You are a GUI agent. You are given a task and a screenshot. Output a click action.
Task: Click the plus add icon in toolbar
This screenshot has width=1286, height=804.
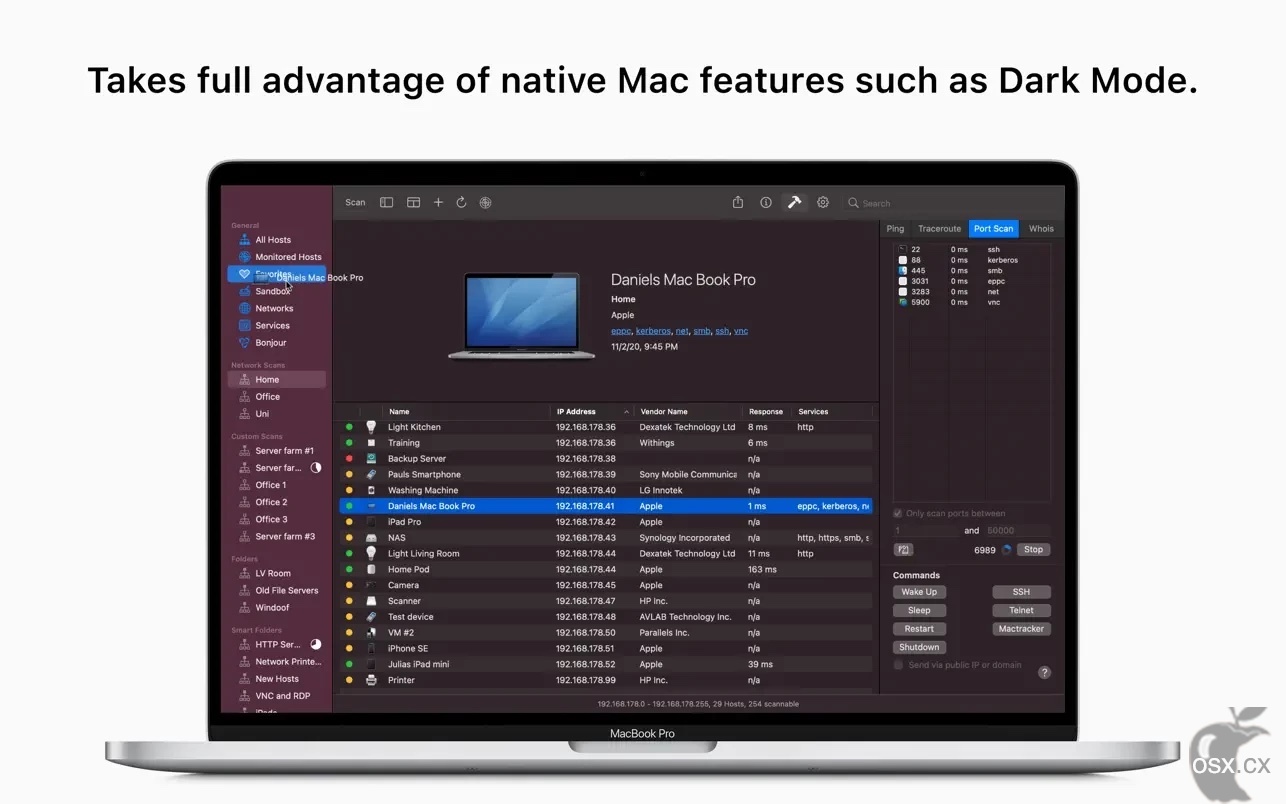[x=438, y=202]
